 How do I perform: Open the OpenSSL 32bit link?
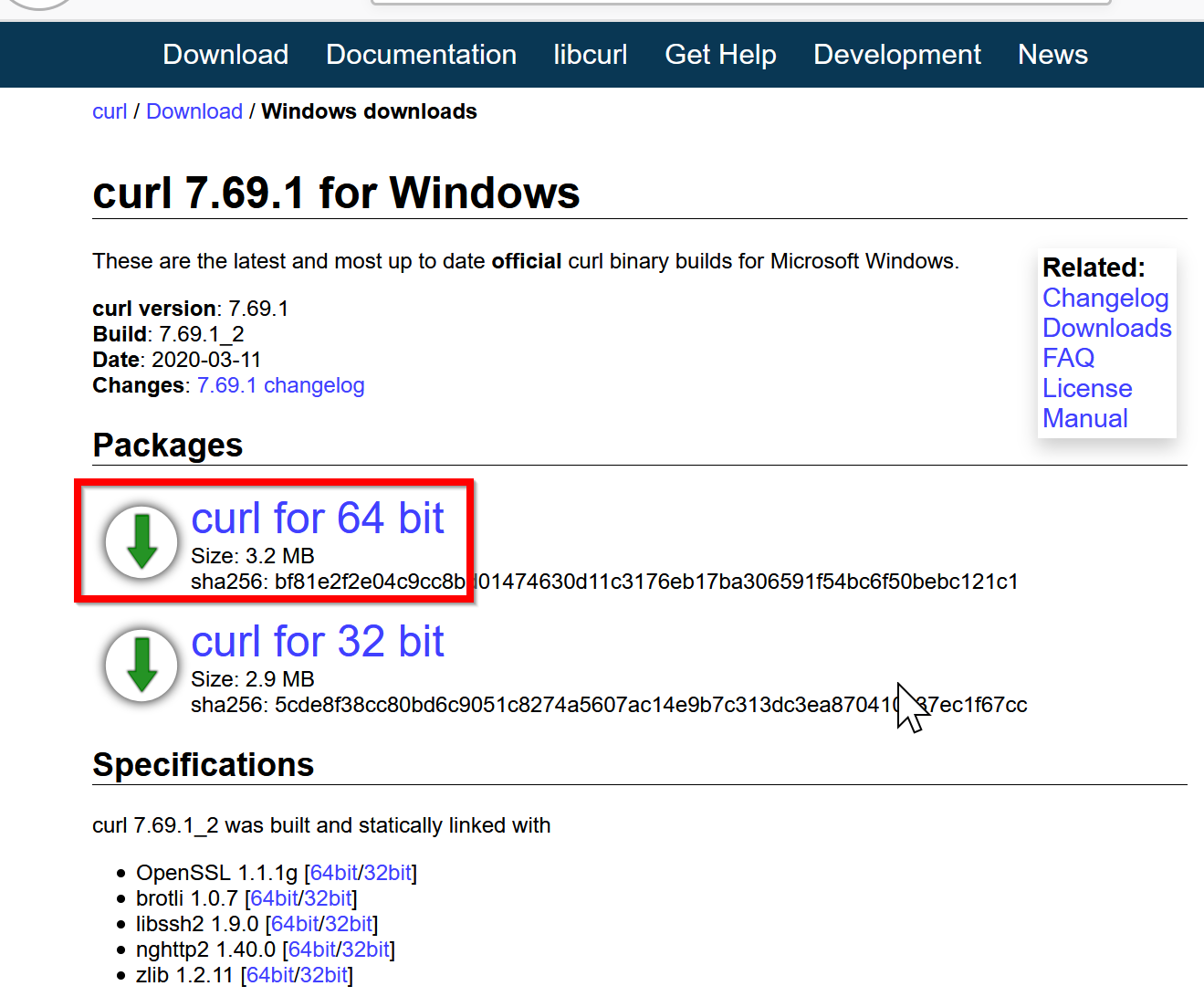click(x=387, y=873)
